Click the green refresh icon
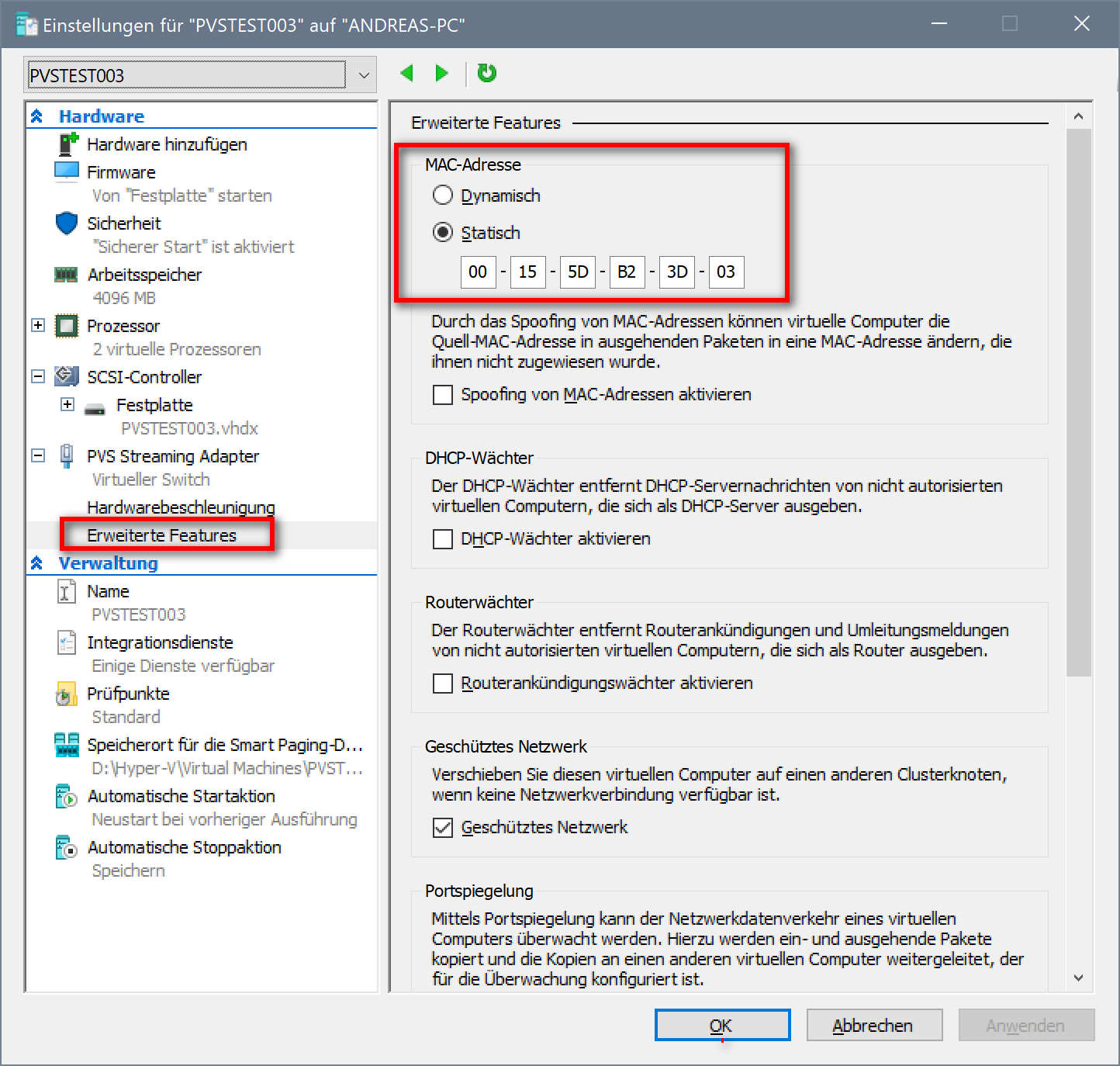1120x1066 pixels. (x=487, y=73)
